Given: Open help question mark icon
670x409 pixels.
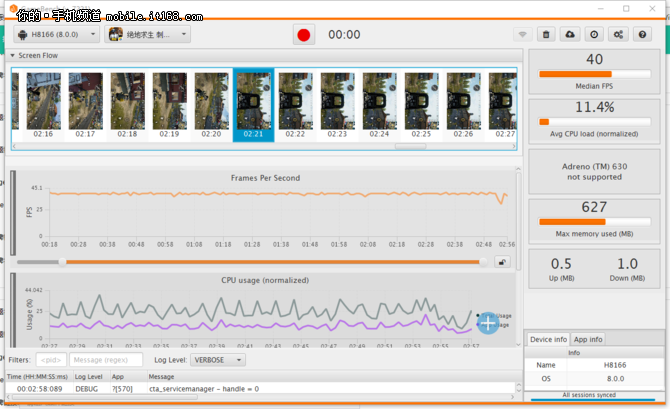Looking at the screenshot, I should coord(642,34).
